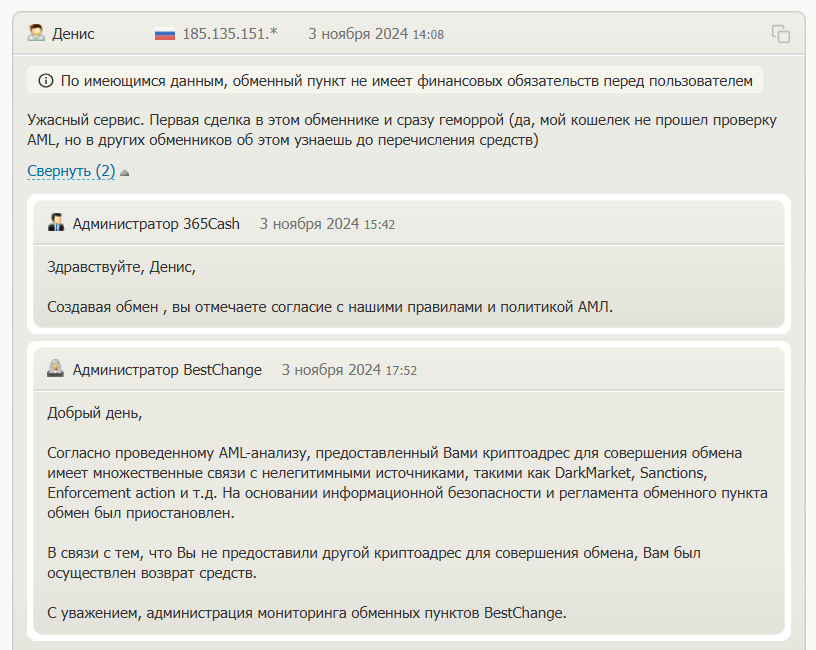Click the info icon in the notice
Viewport: 816px width, 650px height.
tap(46, 80)
